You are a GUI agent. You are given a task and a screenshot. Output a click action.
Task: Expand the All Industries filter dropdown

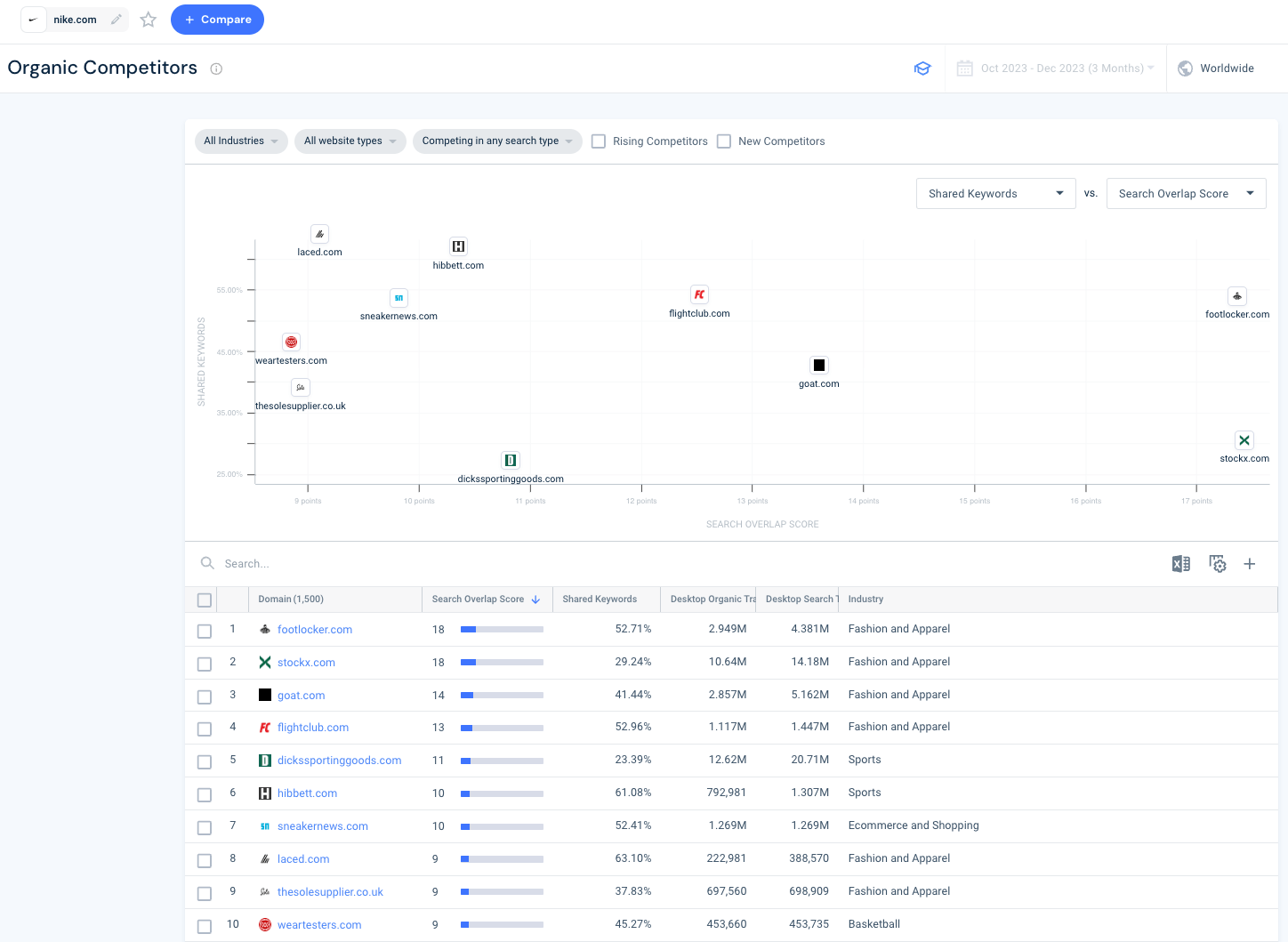click(241, 141)
